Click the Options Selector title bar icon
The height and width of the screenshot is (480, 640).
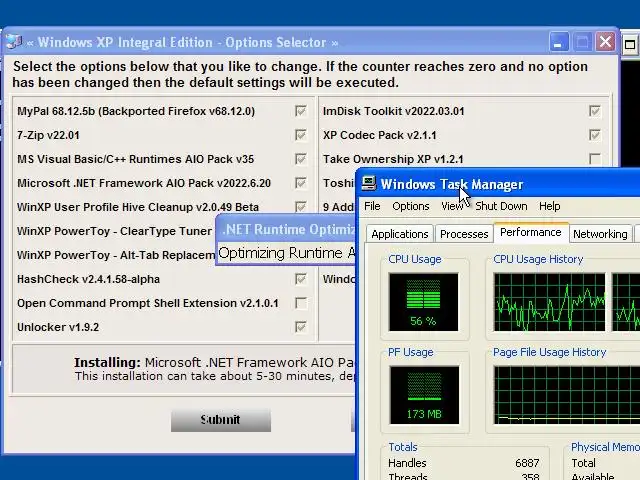pyautogui.click(x=13, y=42)
